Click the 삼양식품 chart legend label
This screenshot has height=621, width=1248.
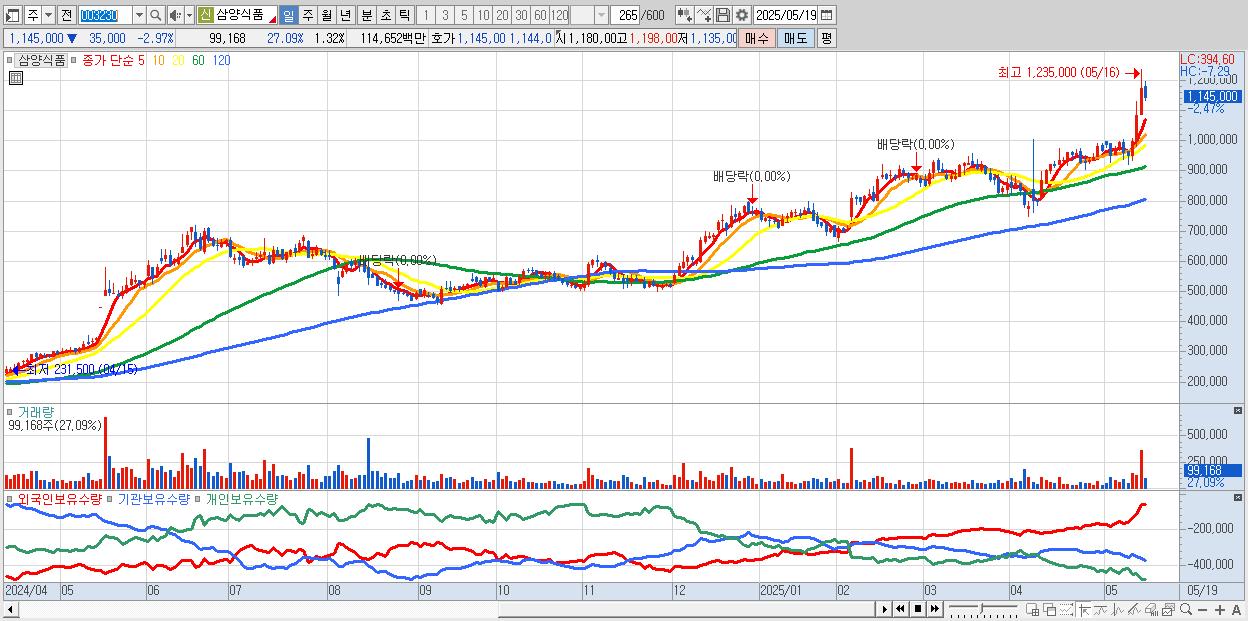click(42, 60)
